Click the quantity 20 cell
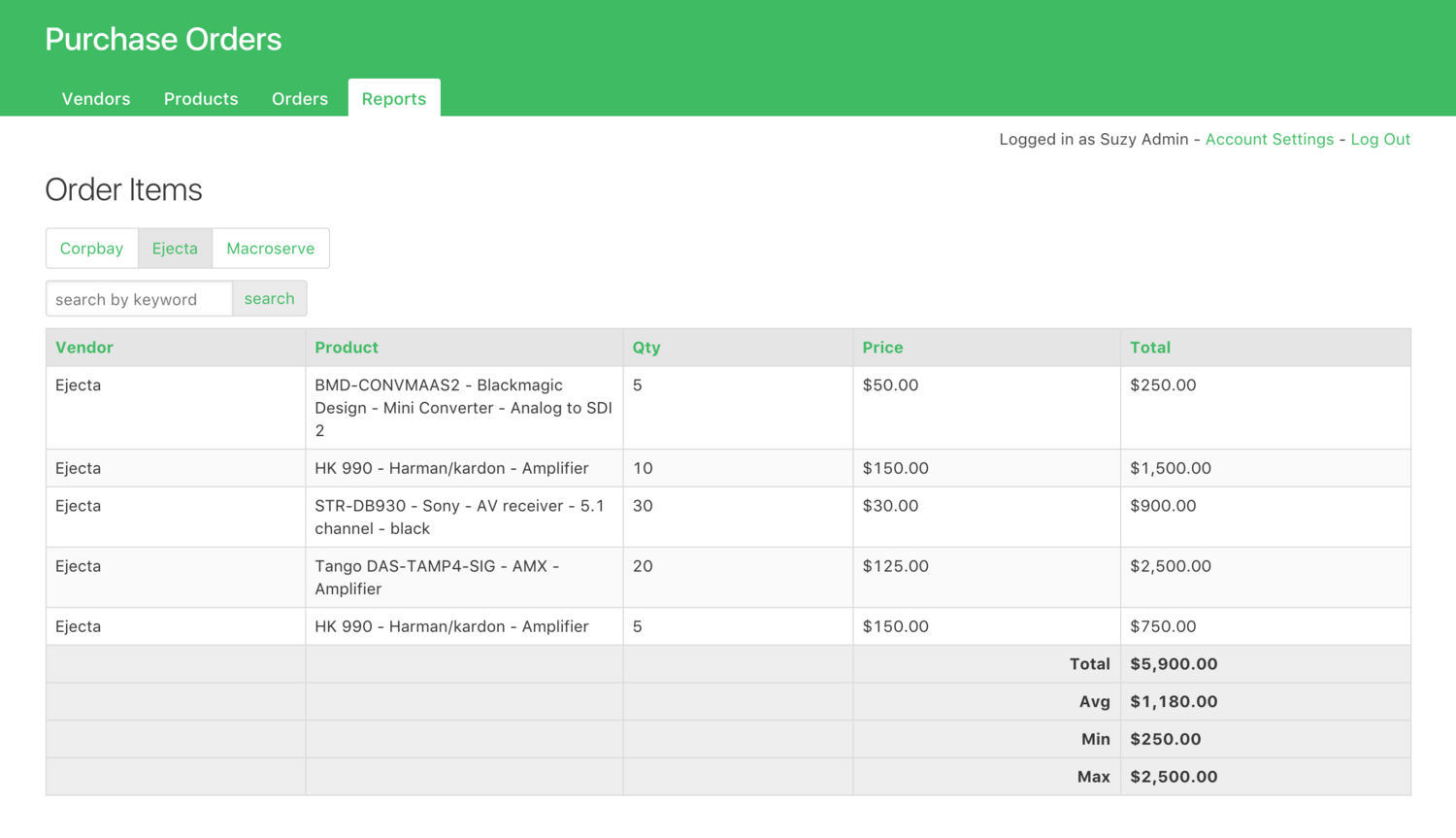 [738, 578]
